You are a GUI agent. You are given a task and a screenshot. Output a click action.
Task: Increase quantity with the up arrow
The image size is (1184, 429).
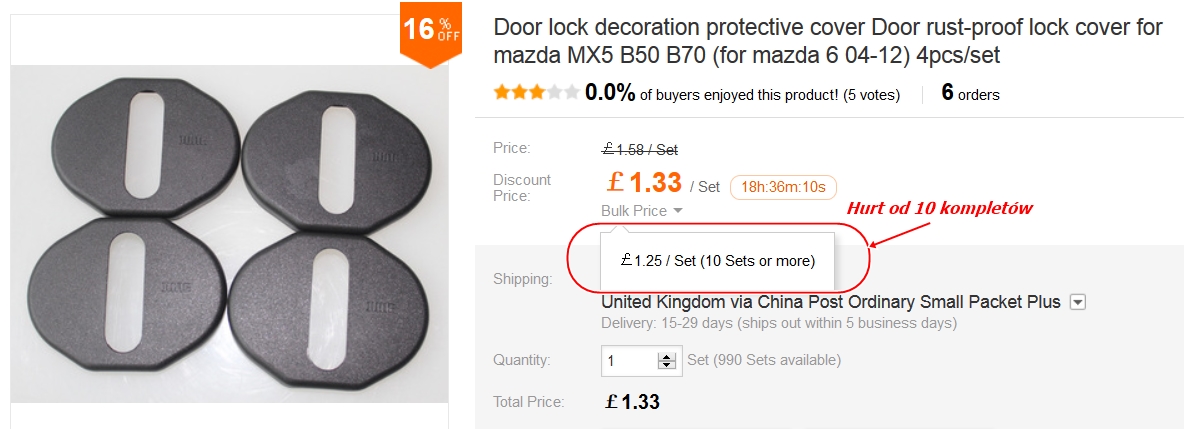point(666,355)
